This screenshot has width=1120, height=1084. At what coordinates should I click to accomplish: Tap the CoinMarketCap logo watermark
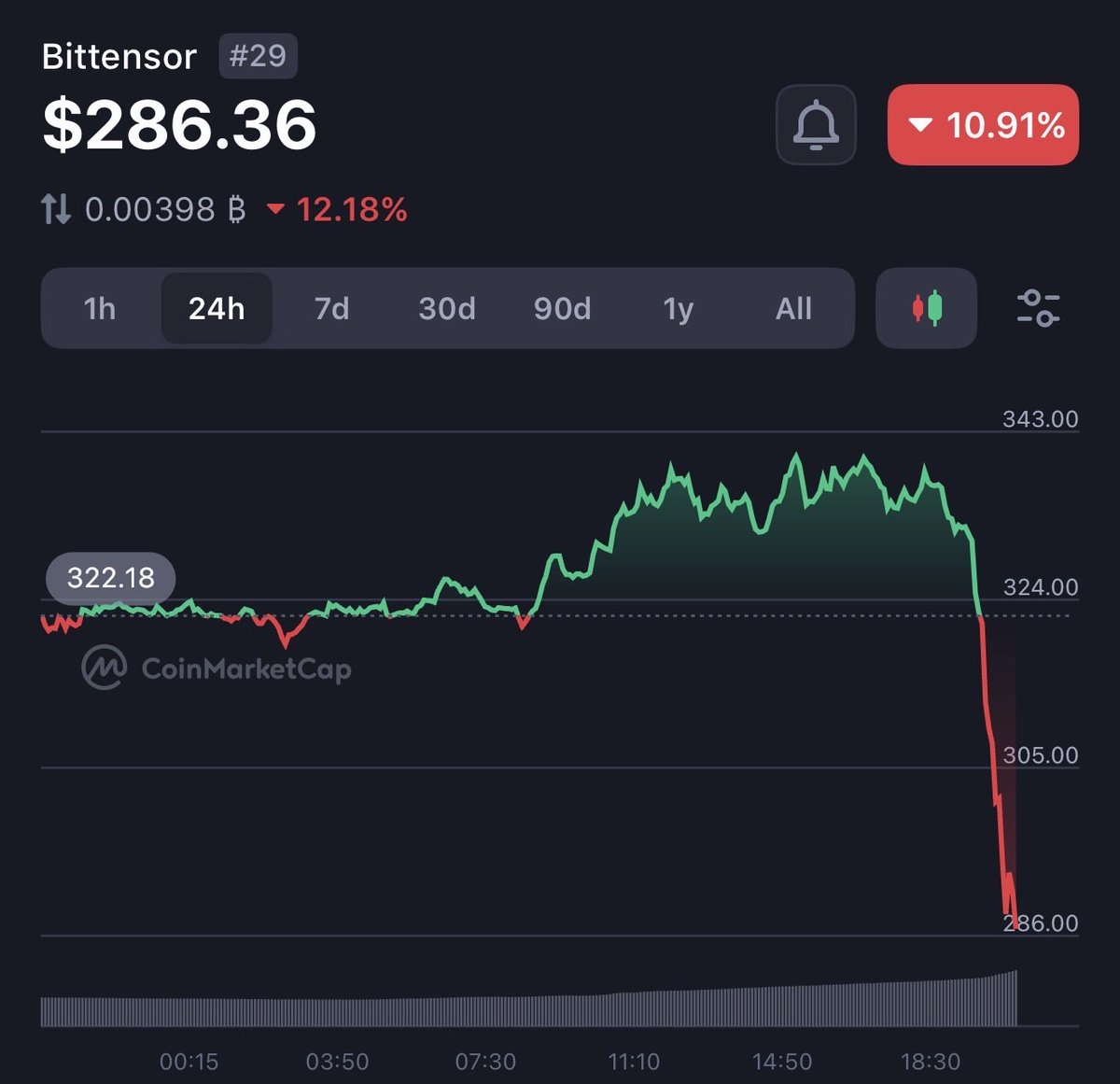click(217, 668)
